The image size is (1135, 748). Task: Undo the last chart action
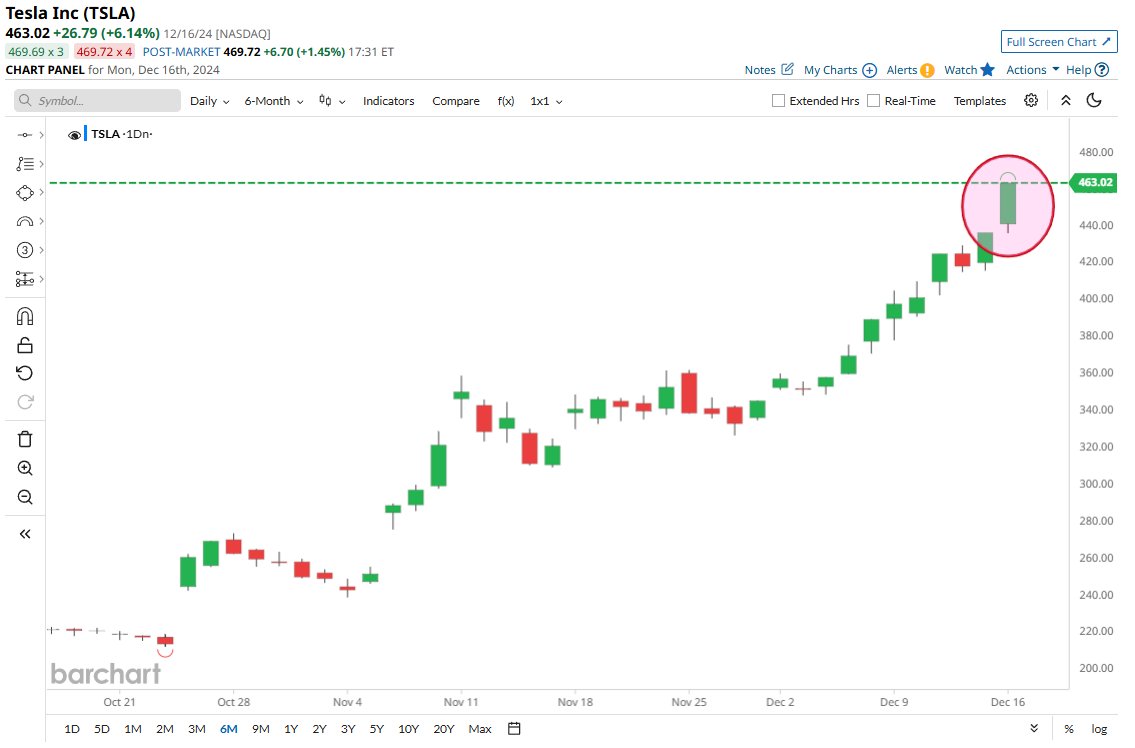(x=25, y=373)
